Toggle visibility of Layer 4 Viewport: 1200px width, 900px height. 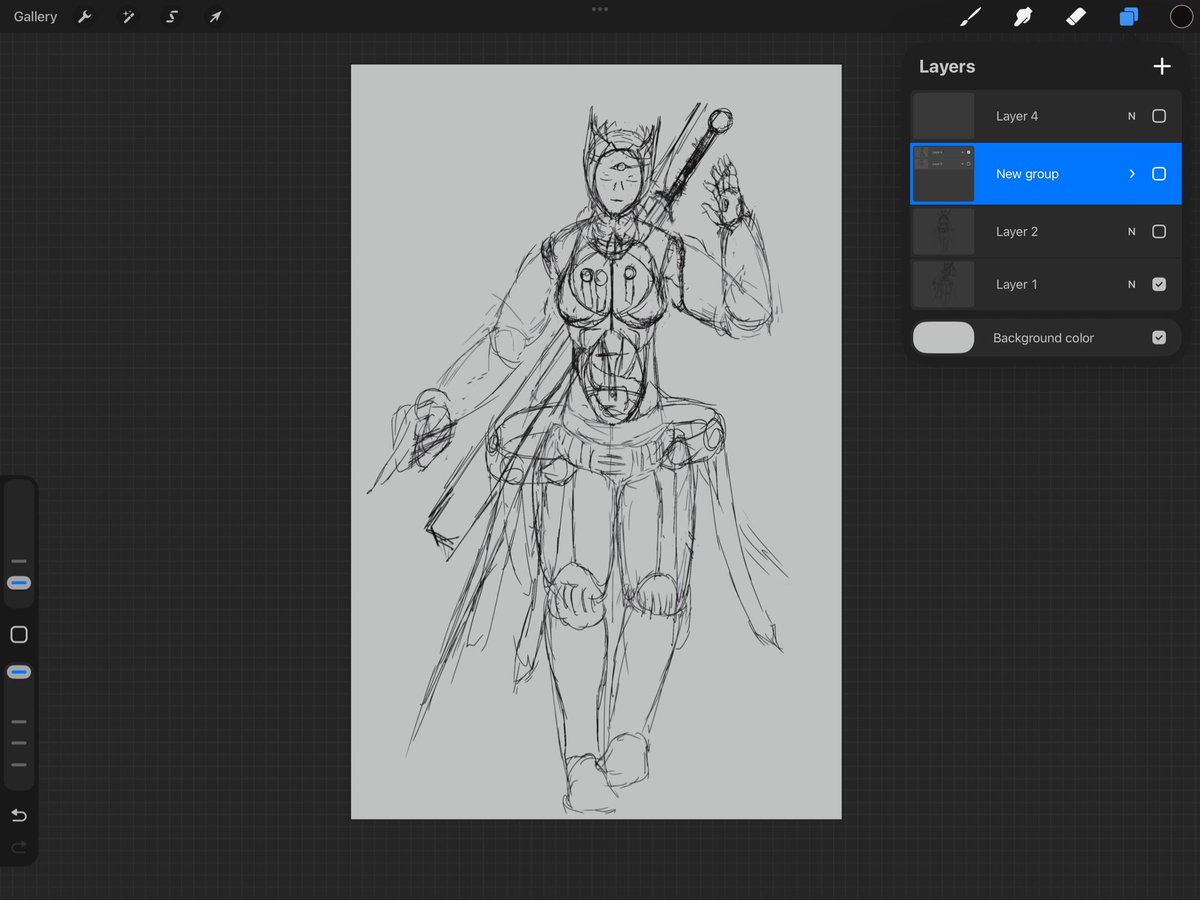1159,116
